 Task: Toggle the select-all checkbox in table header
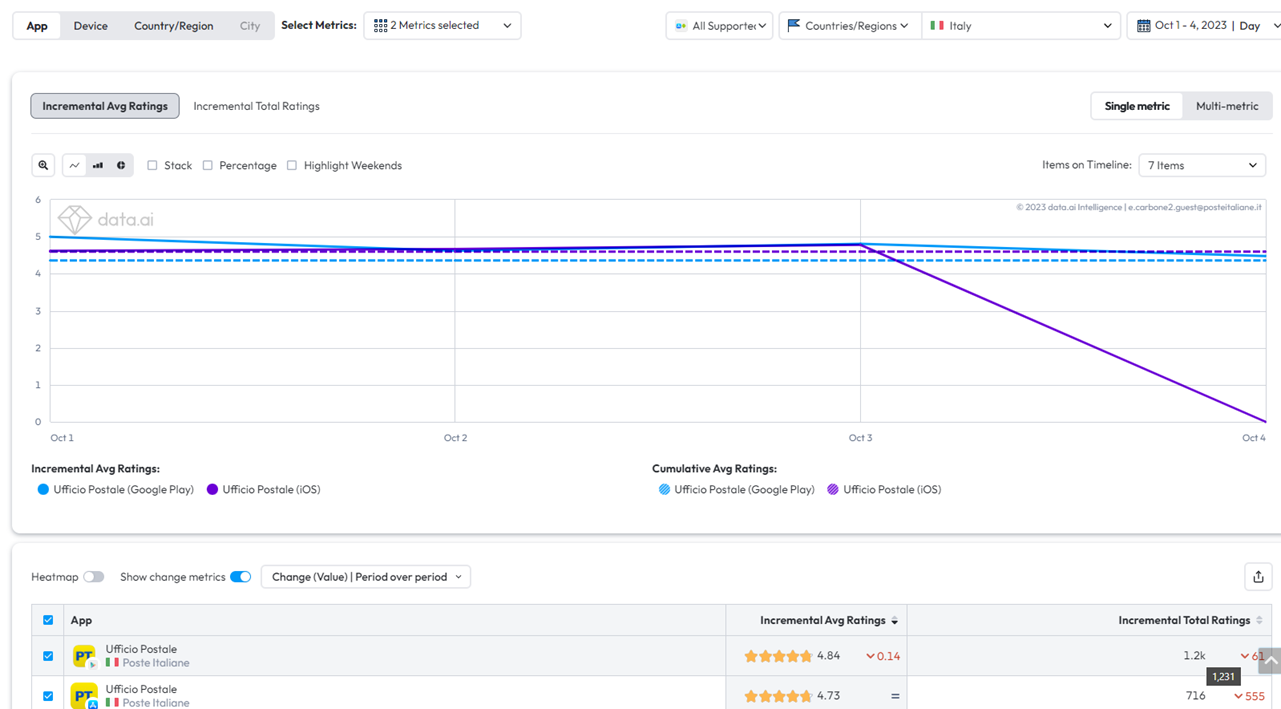pos(48,620)
